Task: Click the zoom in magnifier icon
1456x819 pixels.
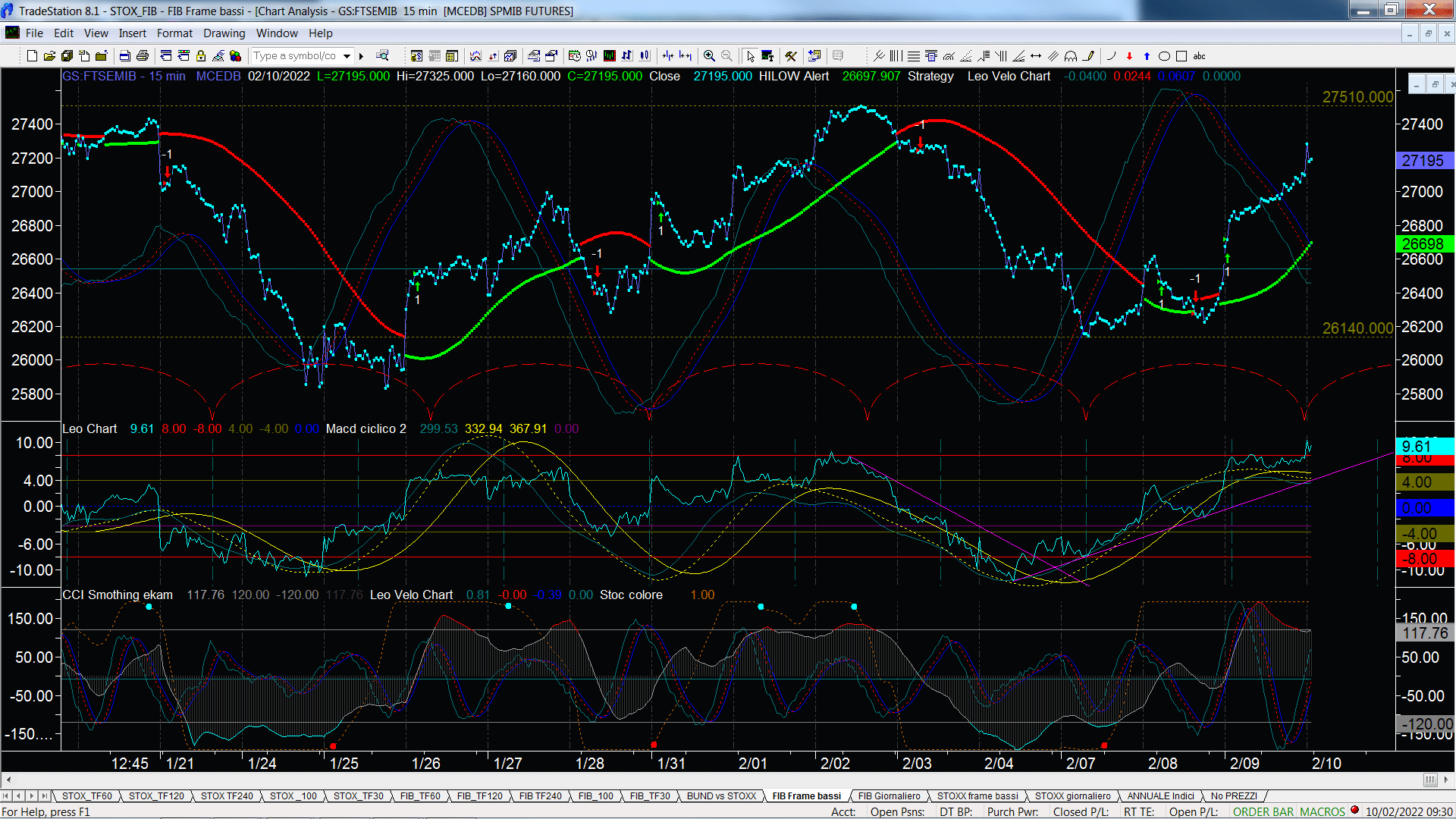Action: point(709,56)
